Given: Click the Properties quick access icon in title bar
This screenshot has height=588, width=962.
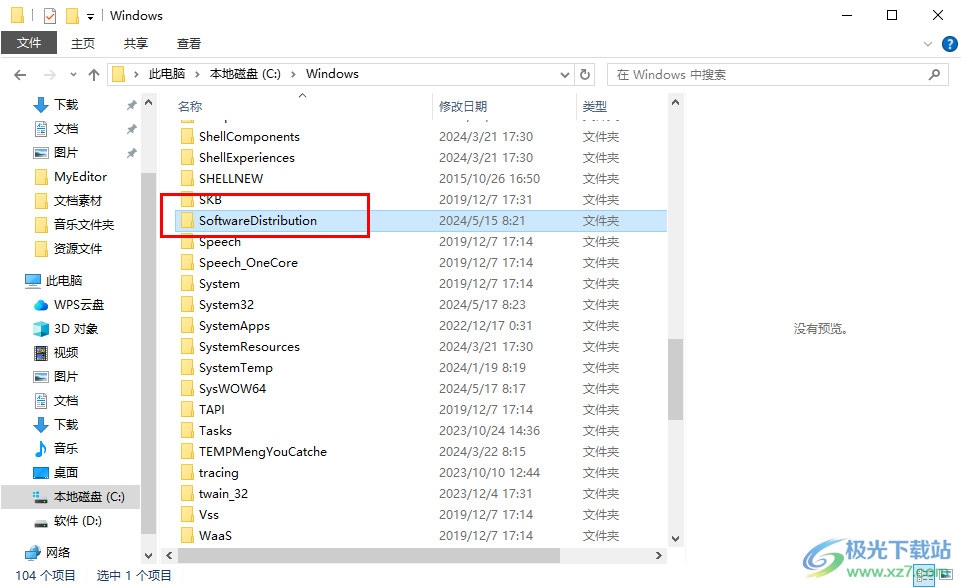Looking at the screenshot, I should (x=50, y=15).
